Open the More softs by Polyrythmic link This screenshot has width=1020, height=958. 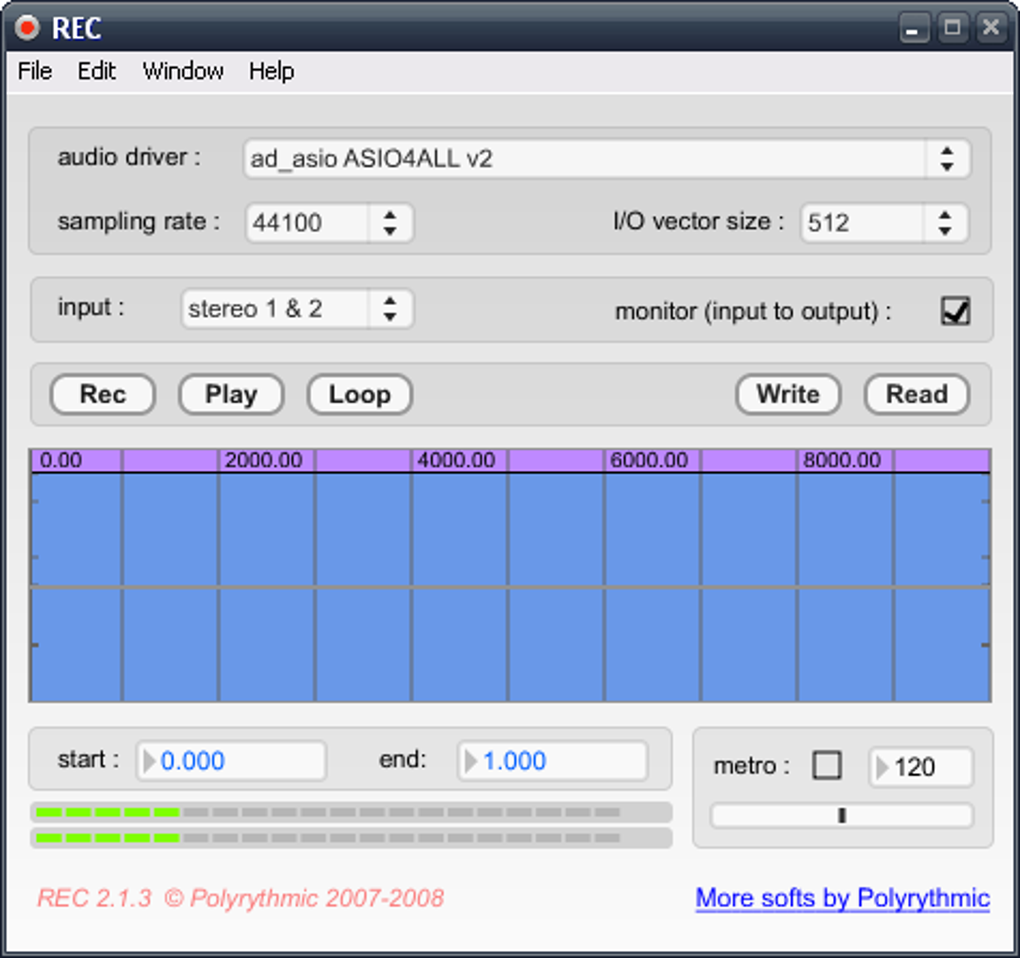[842, 898]
